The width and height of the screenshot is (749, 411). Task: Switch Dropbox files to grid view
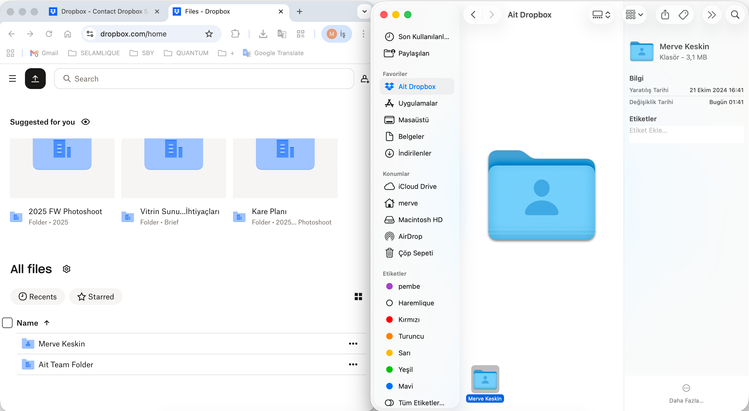[358, 297]
